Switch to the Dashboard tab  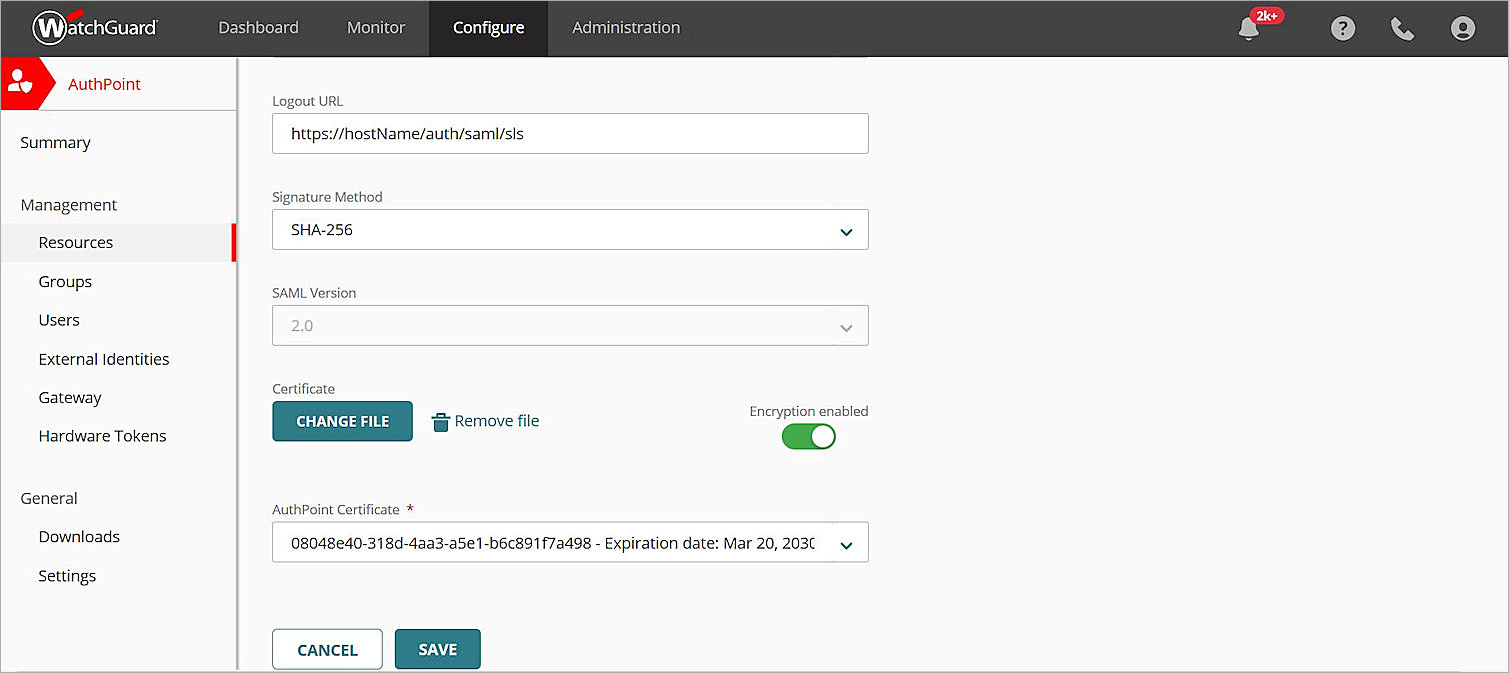[x=258, y=28]
